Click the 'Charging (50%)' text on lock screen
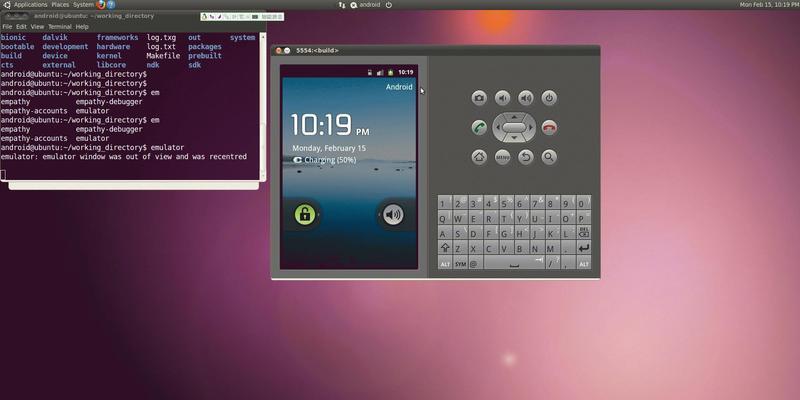 (x=330, y=160)
